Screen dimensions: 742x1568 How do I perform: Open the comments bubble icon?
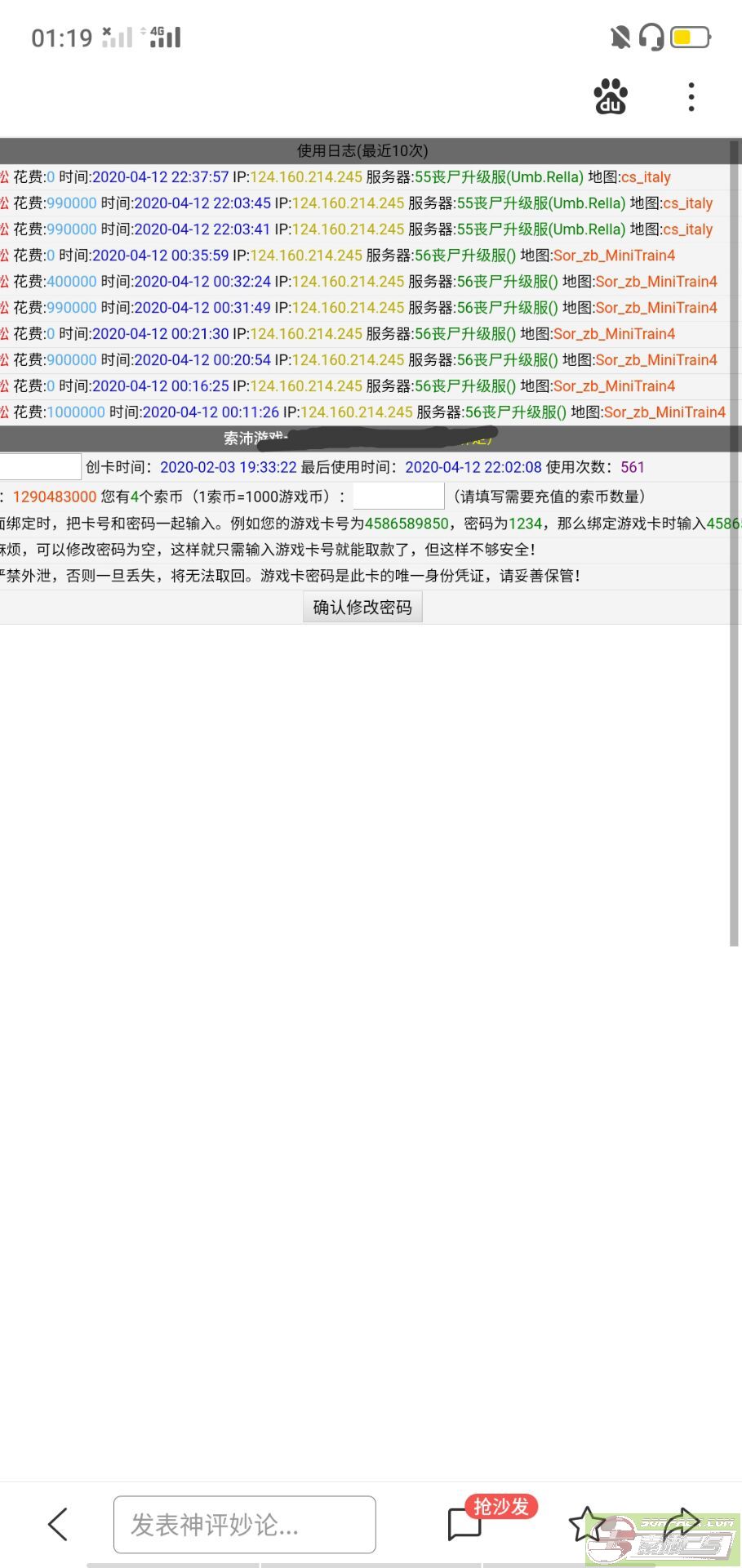[x=464, y=1524]
